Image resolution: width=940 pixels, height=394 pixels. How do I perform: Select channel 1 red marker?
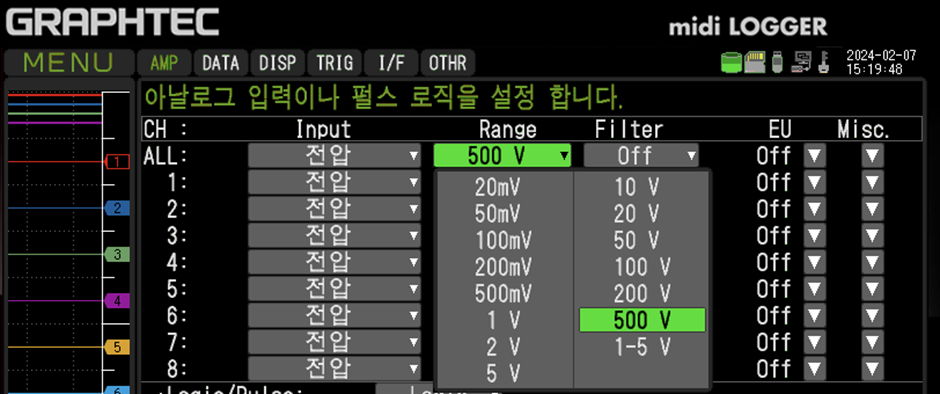pos(117,162)
